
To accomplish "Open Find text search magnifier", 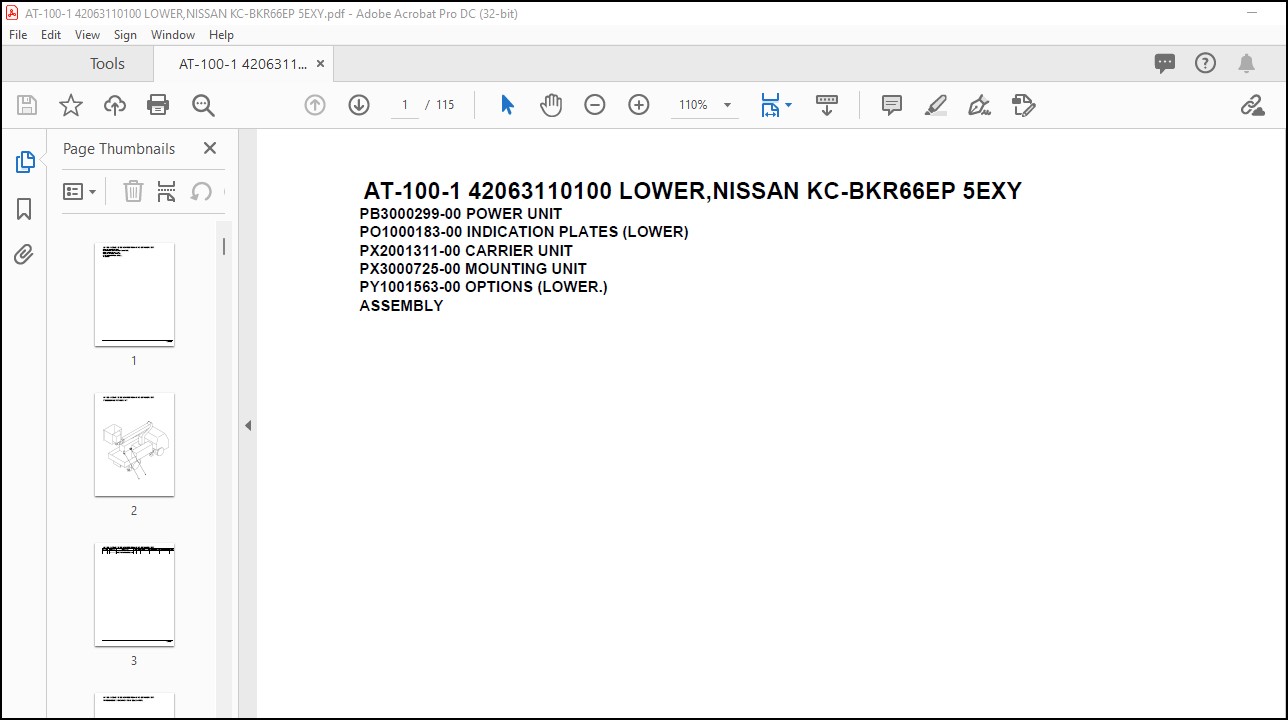I will coord(203,105).
